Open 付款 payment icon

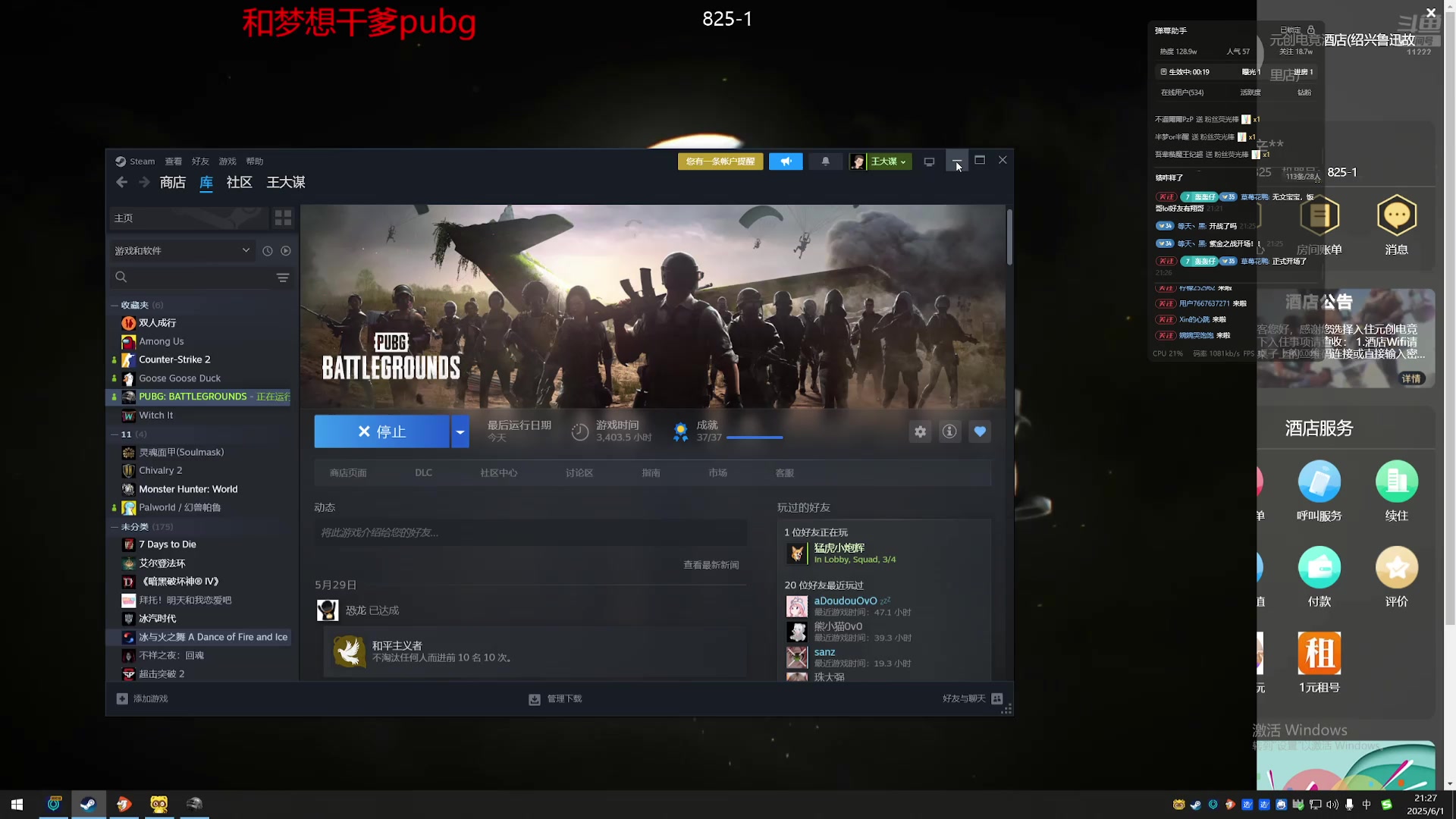[x=1319, y=567]
